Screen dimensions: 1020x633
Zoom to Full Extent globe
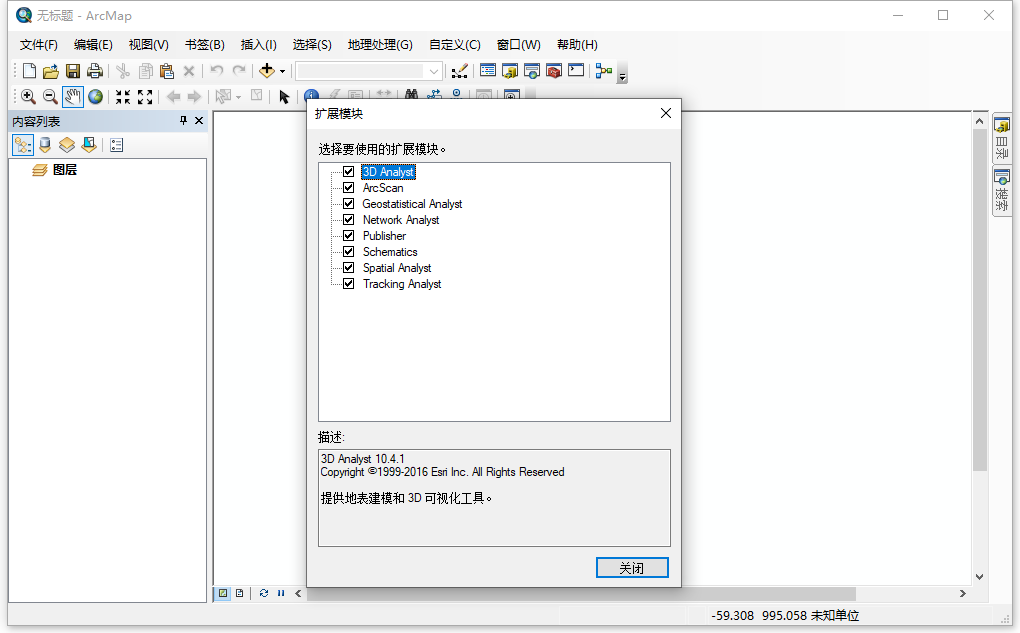coord(96,97)
